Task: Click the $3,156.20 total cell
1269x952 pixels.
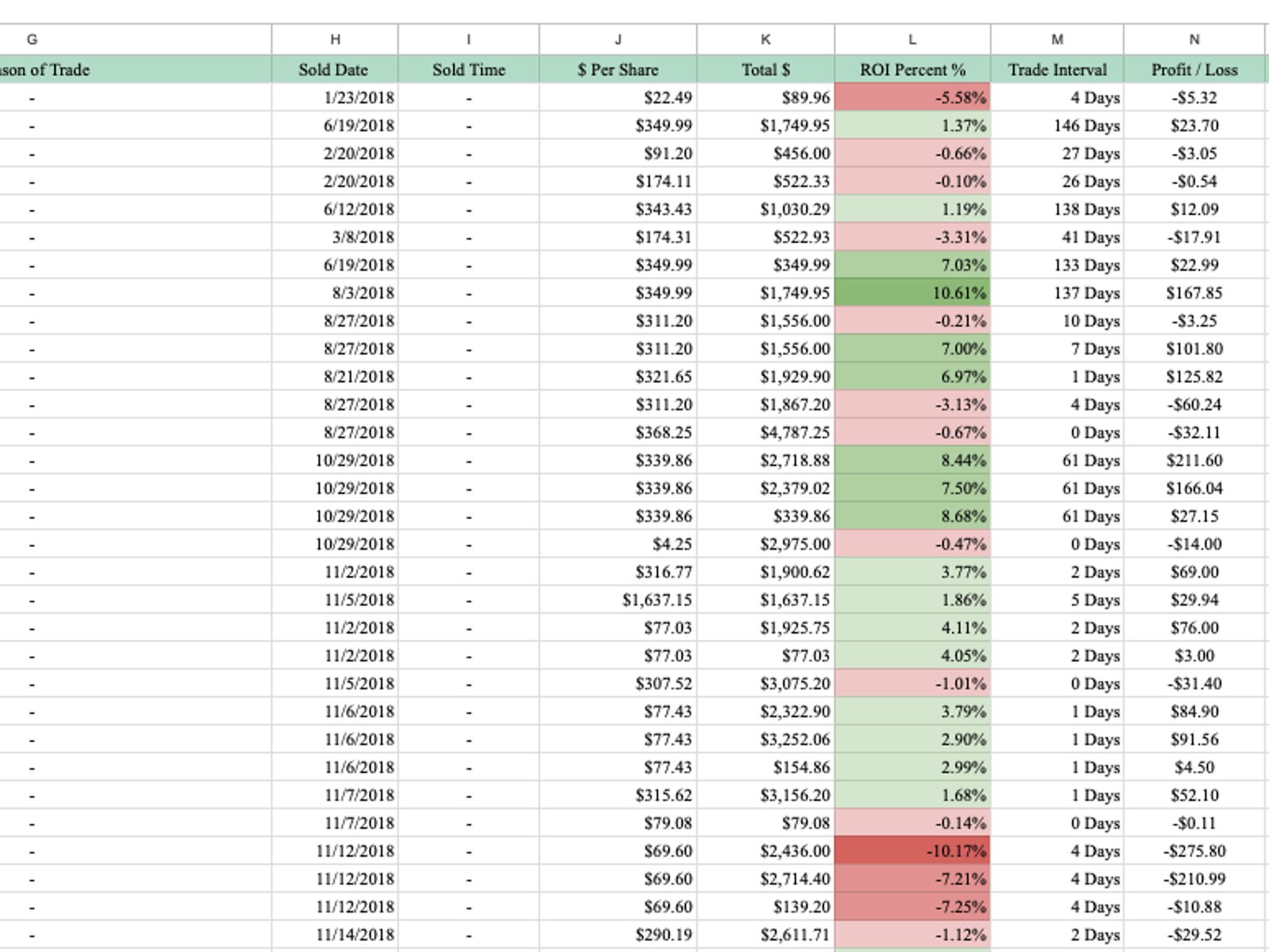Action: click(766, 795)
